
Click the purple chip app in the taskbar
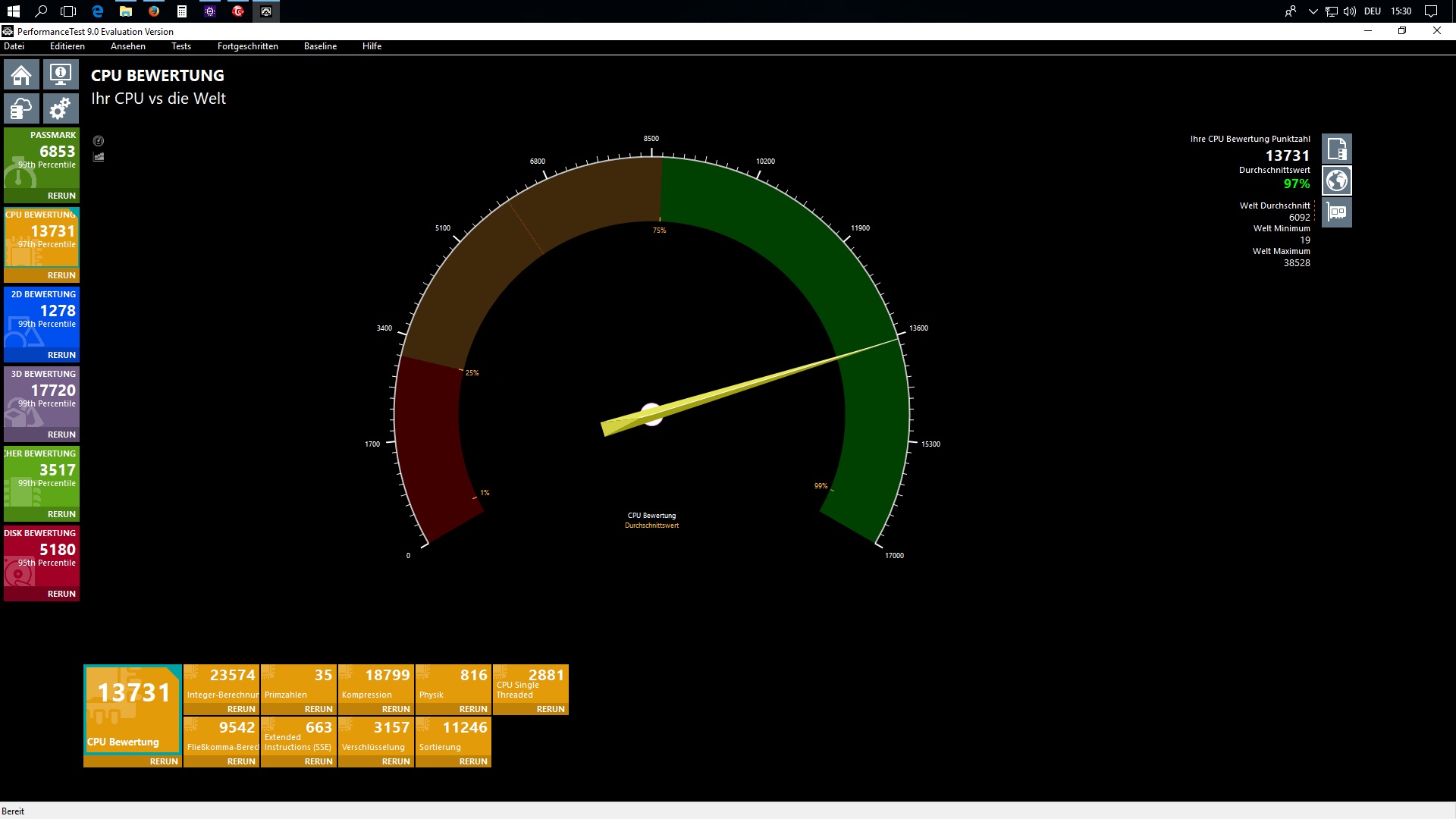pyautogui.click(x=210, y=11)
